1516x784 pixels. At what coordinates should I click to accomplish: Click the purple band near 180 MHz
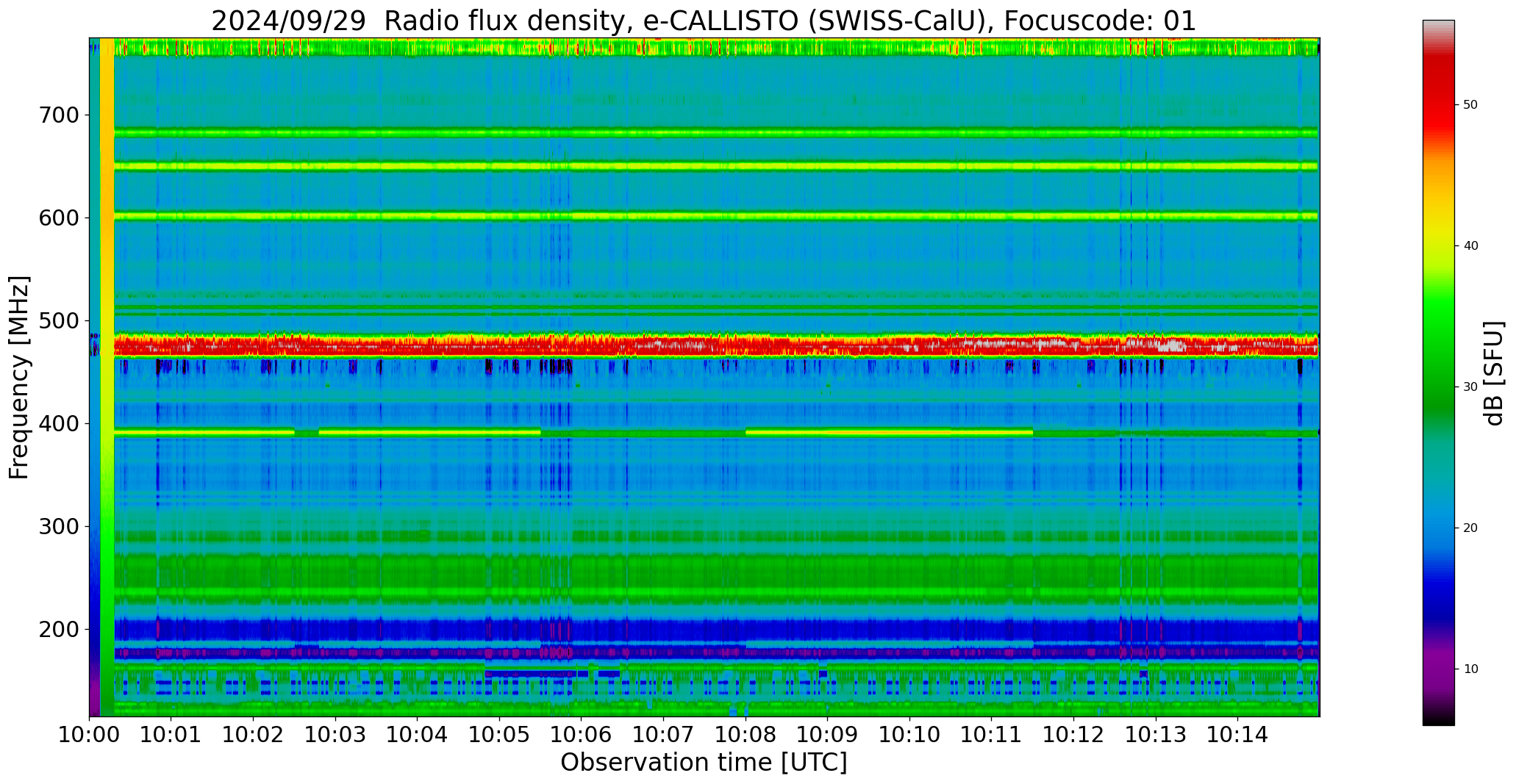pyautogui.click(x=716, y=652)
